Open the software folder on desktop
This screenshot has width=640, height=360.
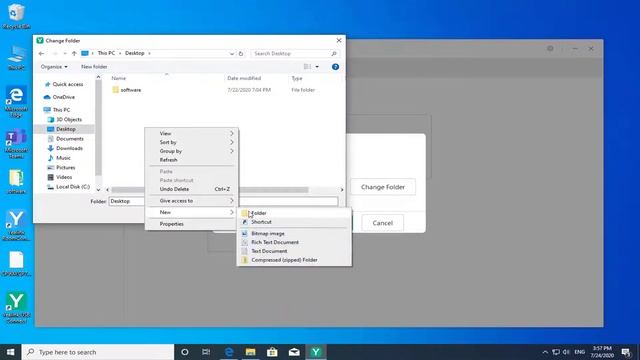click(x=16, y=181)
